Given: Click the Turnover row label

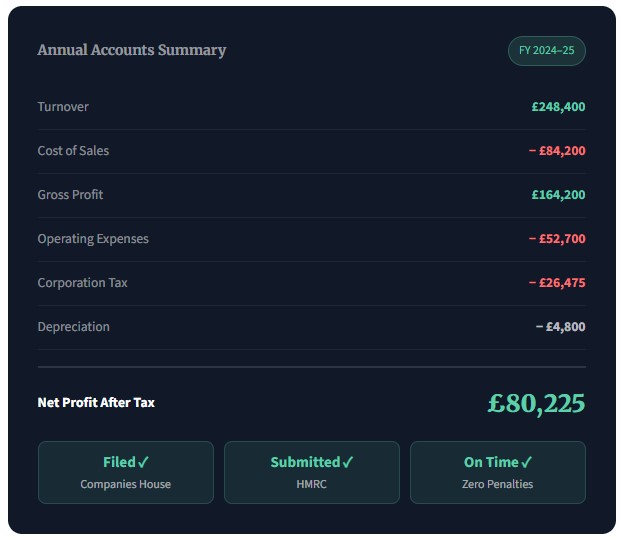Looking at the screenshot, I should pyautogui.click(x=63, y=107).
